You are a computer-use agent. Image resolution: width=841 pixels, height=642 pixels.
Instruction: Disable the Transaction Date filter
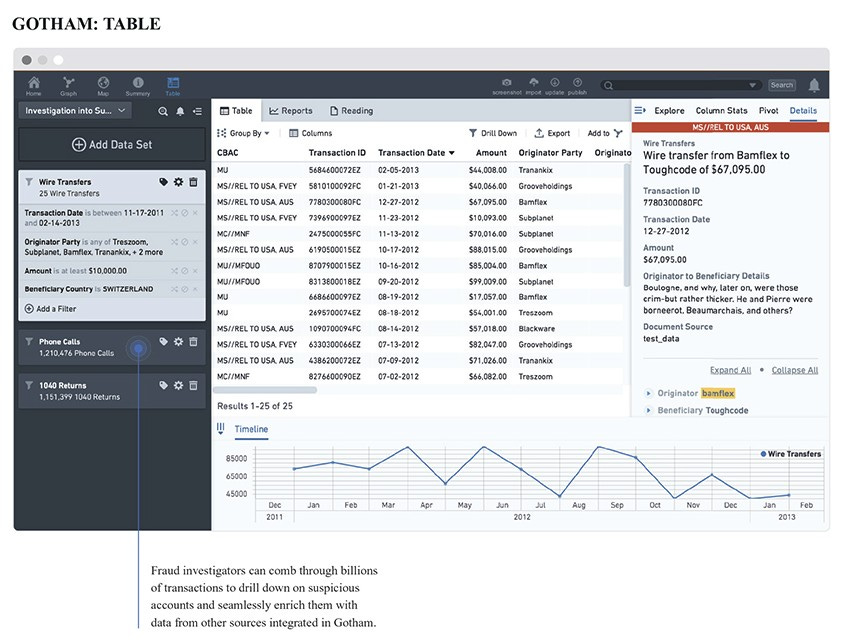(x=185, y=213)
